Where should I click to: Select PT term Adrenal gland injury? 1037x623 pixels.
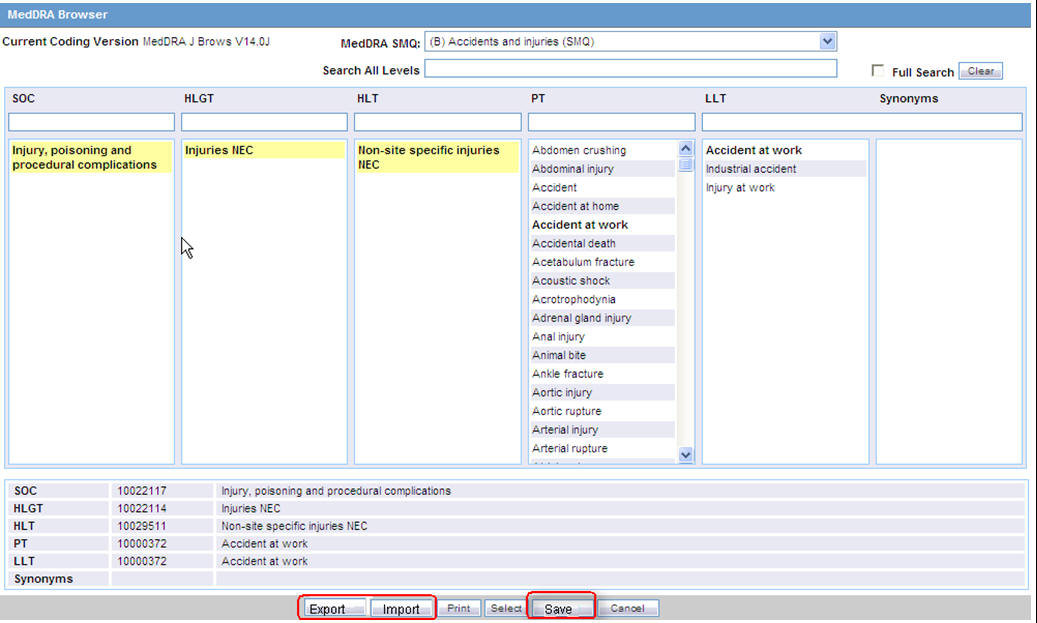point(602,317)
